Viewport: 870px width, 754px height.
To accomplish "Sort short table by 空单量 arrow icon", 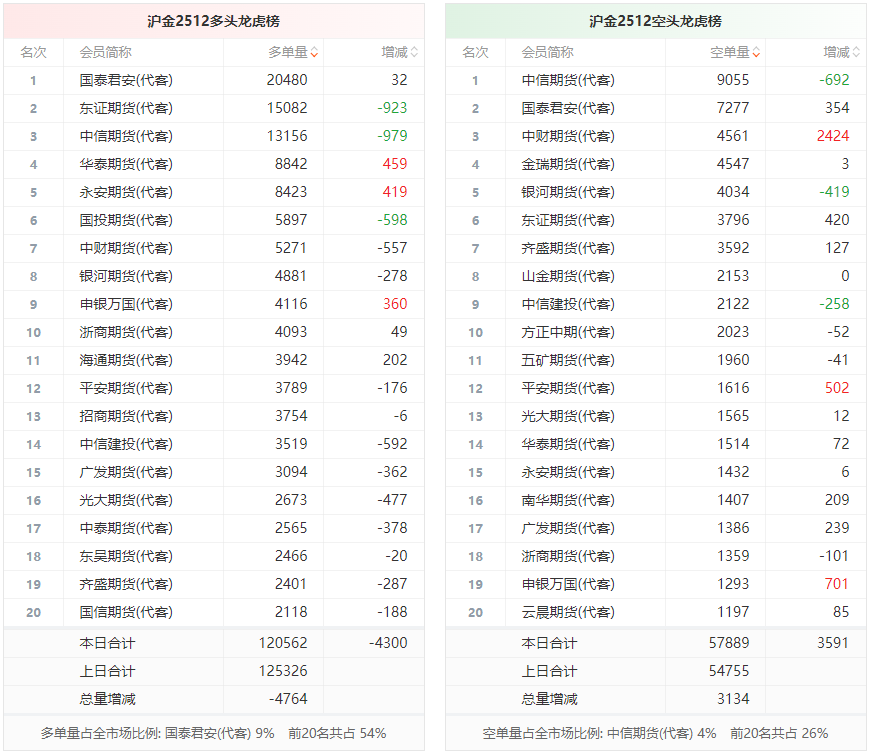I will [x=756, y=53].
